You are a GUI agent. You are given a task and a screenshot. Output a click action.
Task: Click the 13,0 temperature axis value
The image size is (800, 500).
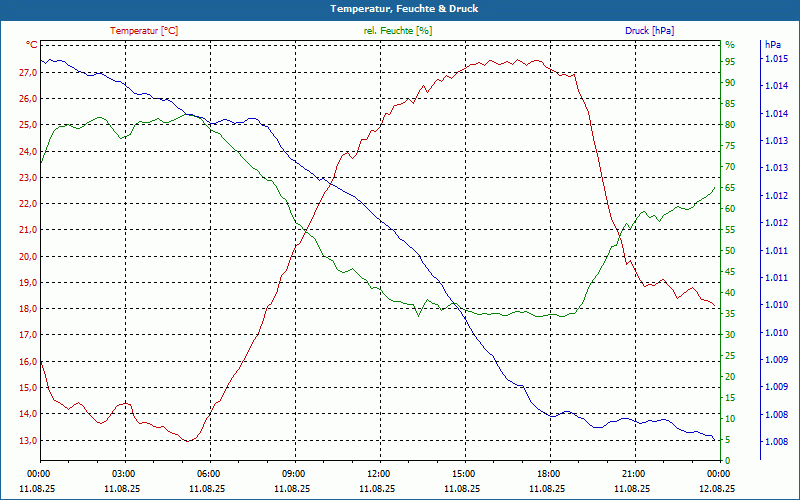(28, 440)
